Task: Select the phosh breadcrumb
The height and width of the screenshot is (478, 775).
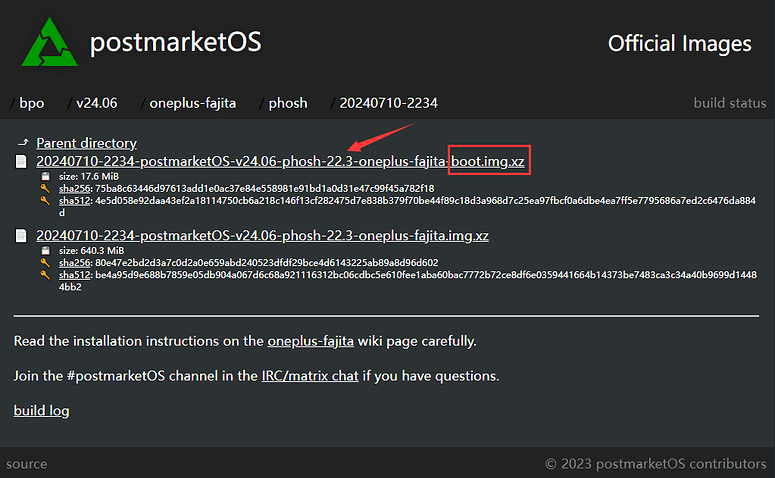Action: coord(288,103)
